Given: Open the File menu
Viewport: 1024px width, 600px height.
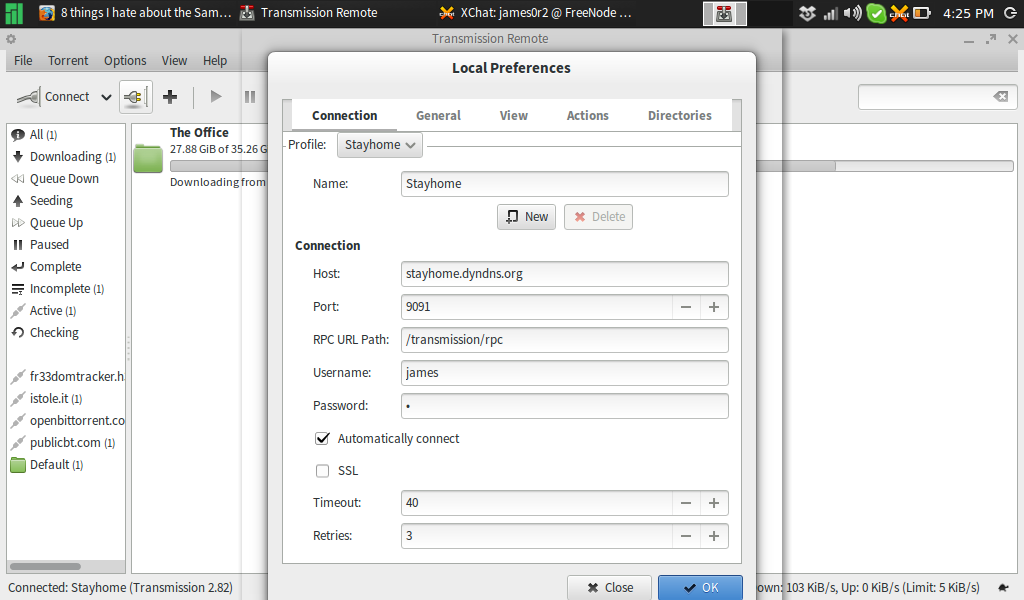Looking at the screenshot, I should pos(23,61).
